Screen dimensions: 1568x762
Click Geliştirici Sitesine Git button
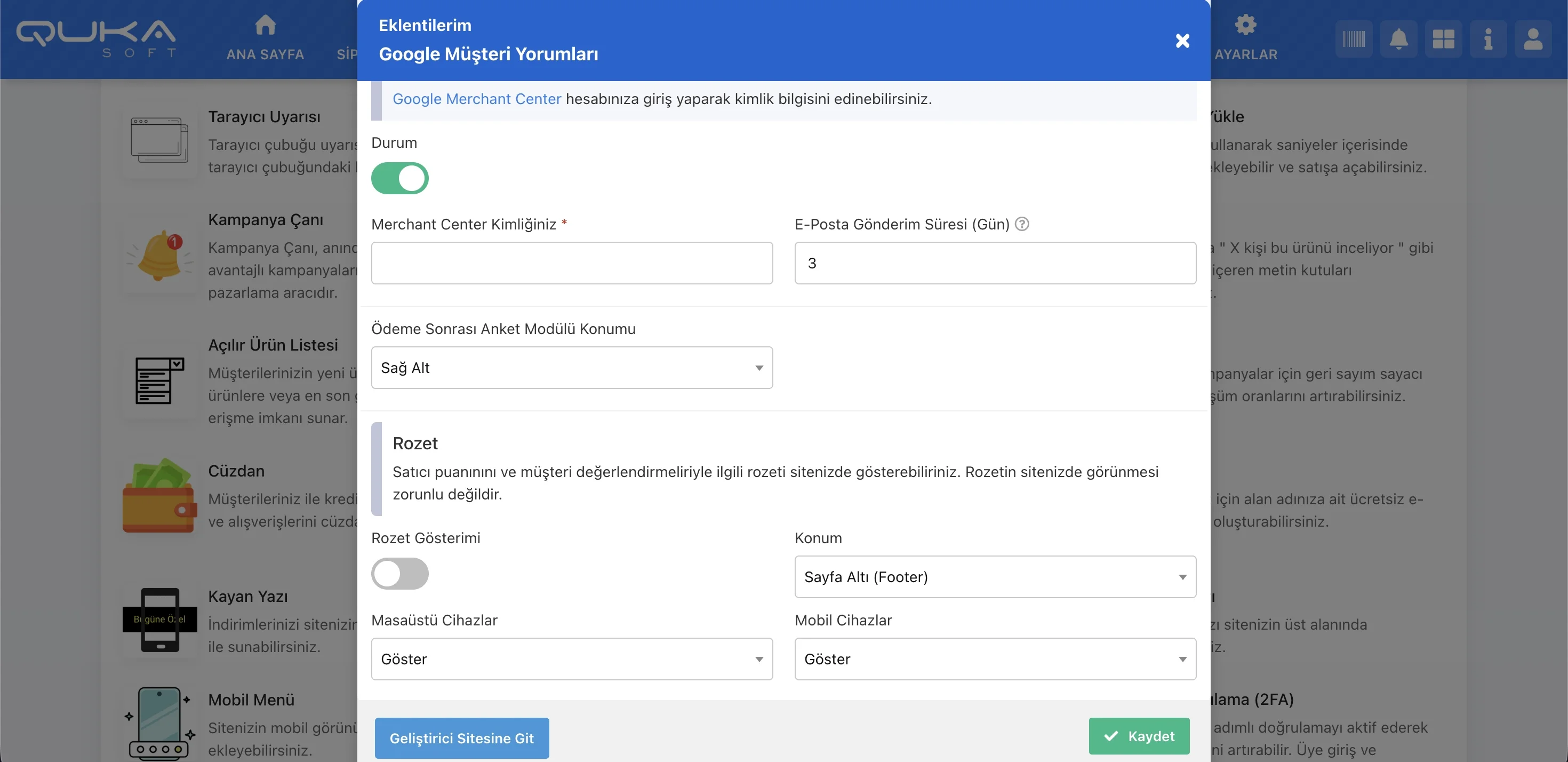(461, 738)
